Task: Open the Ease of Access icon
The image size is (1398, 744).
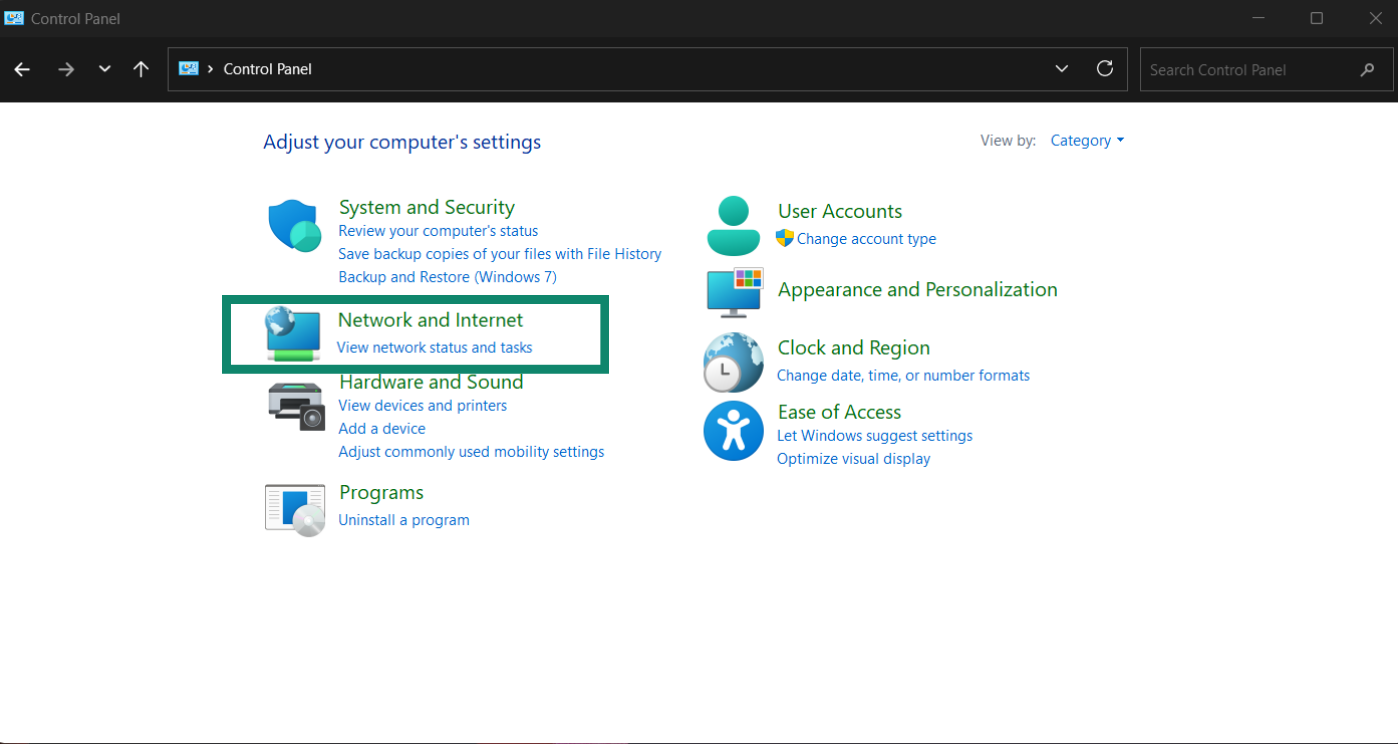Action: pos(733,431)
